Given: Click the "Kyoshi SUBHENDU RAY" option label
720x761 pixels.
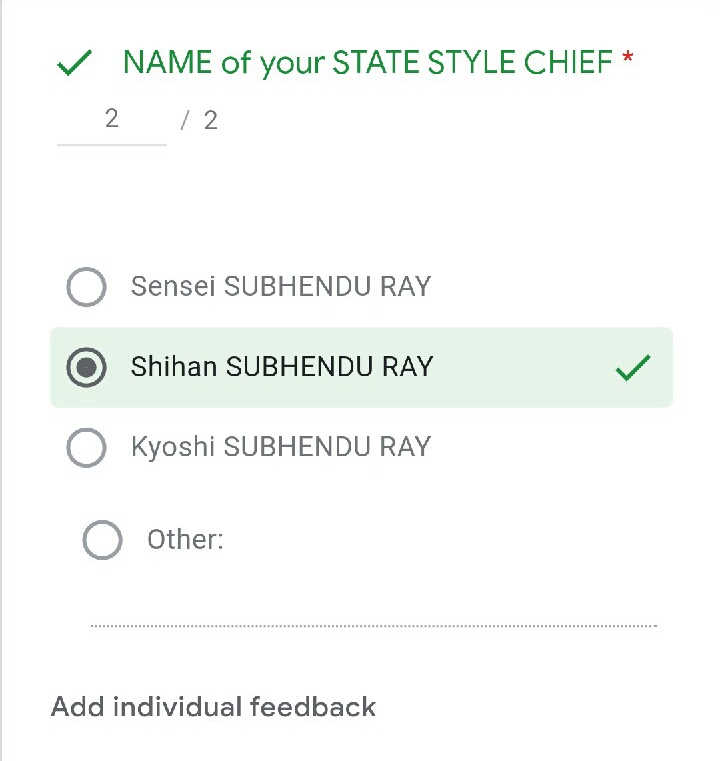Looking at the screenshot, I should click(280, 447).
